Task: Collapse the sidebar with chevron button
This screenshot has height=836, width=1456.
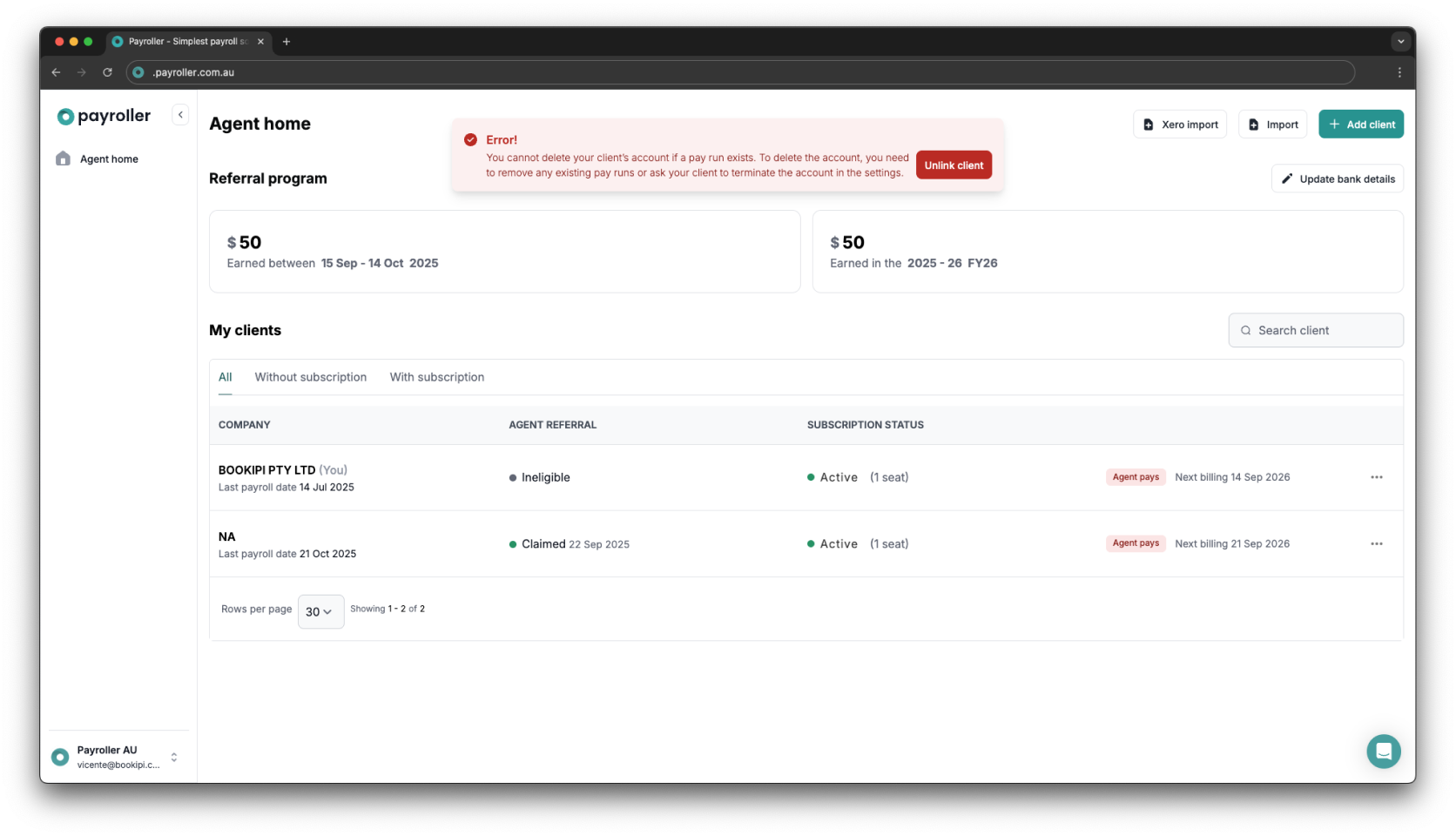Action: 180,115
